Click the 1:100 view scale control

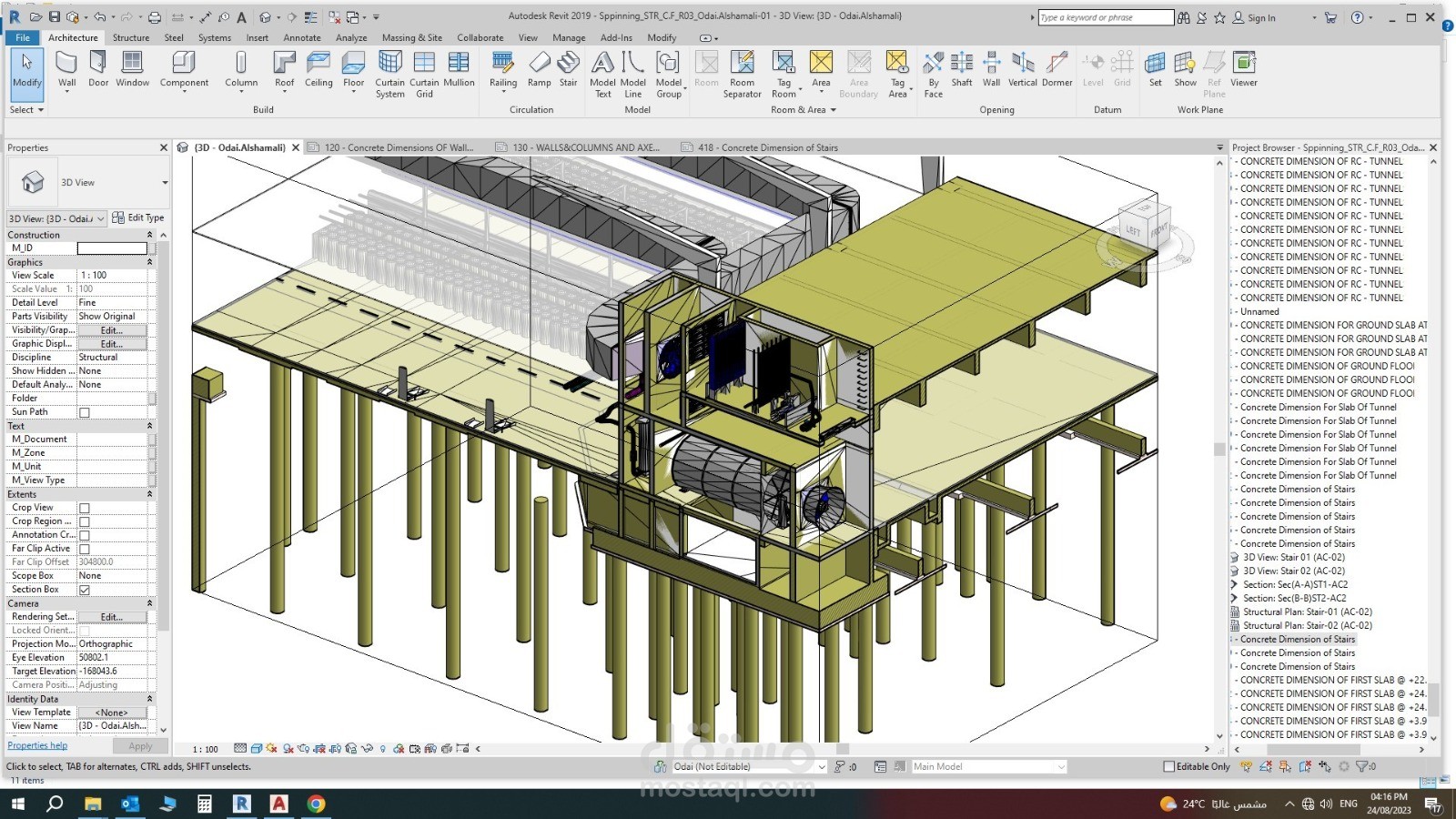tap(206, 749)
